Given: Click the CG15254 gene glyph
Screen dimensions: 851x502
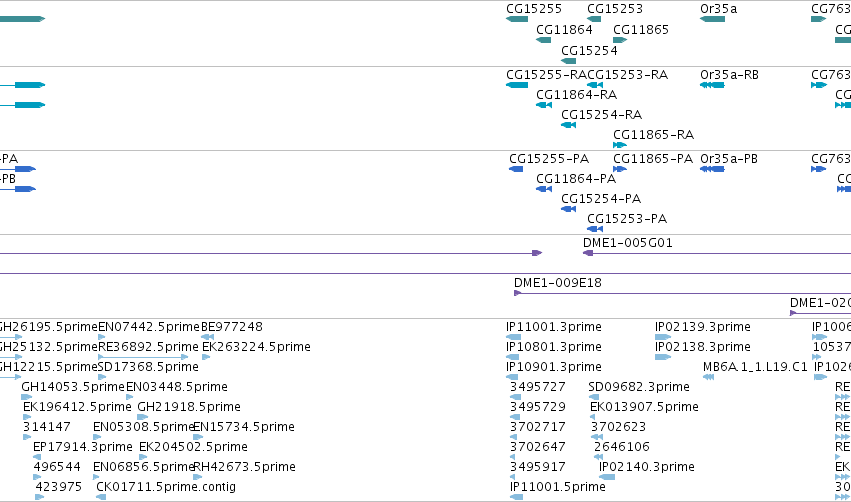Looking at the screenshot, I should click(568, 61).
